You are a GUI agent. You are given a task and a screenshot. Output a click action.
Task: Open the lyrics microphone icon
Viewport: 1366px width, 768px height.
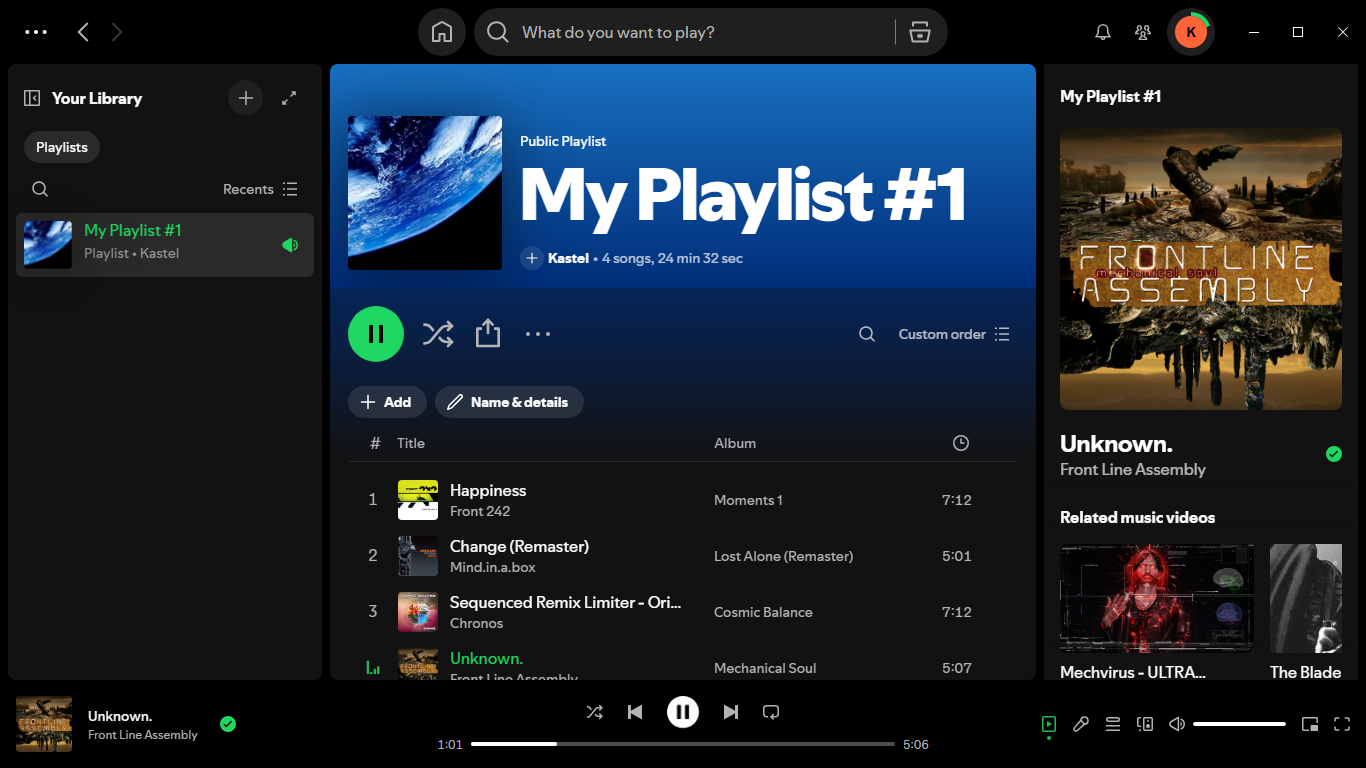pos(1081,724)
